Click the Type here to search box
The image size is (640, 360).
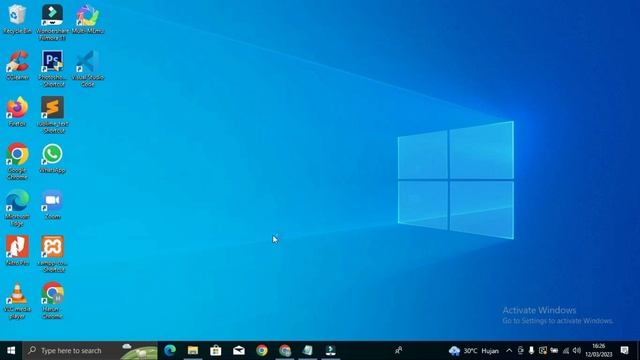[x=90, y=351]
